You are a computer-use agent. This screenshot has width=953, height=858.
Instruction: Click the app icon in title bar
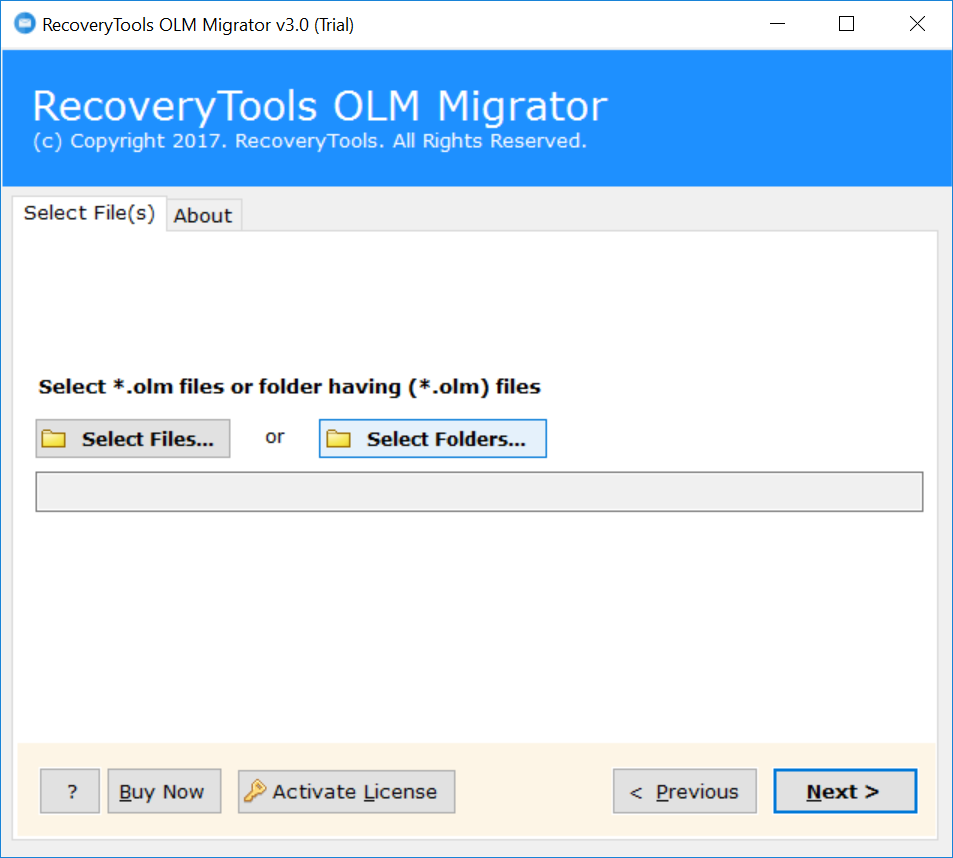point(25,24)
